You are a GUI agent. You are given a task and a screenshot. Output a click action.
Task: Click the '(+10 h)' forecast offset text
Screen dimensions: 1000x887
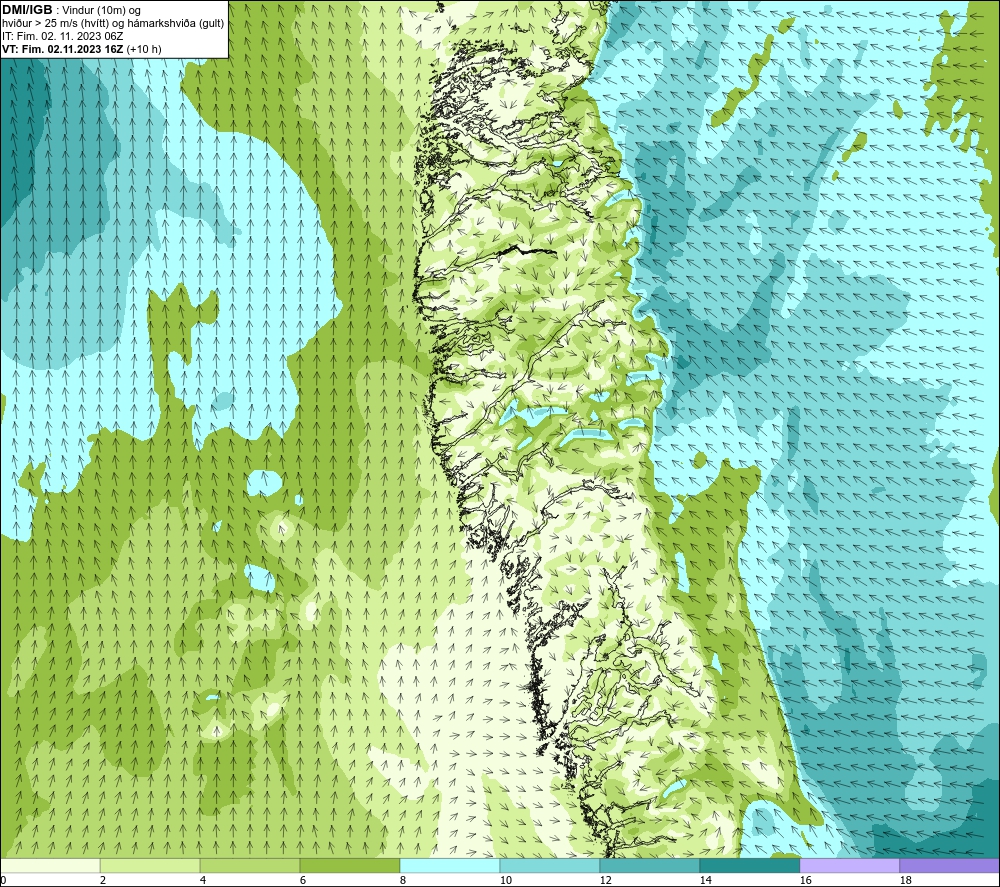[144, 49]
